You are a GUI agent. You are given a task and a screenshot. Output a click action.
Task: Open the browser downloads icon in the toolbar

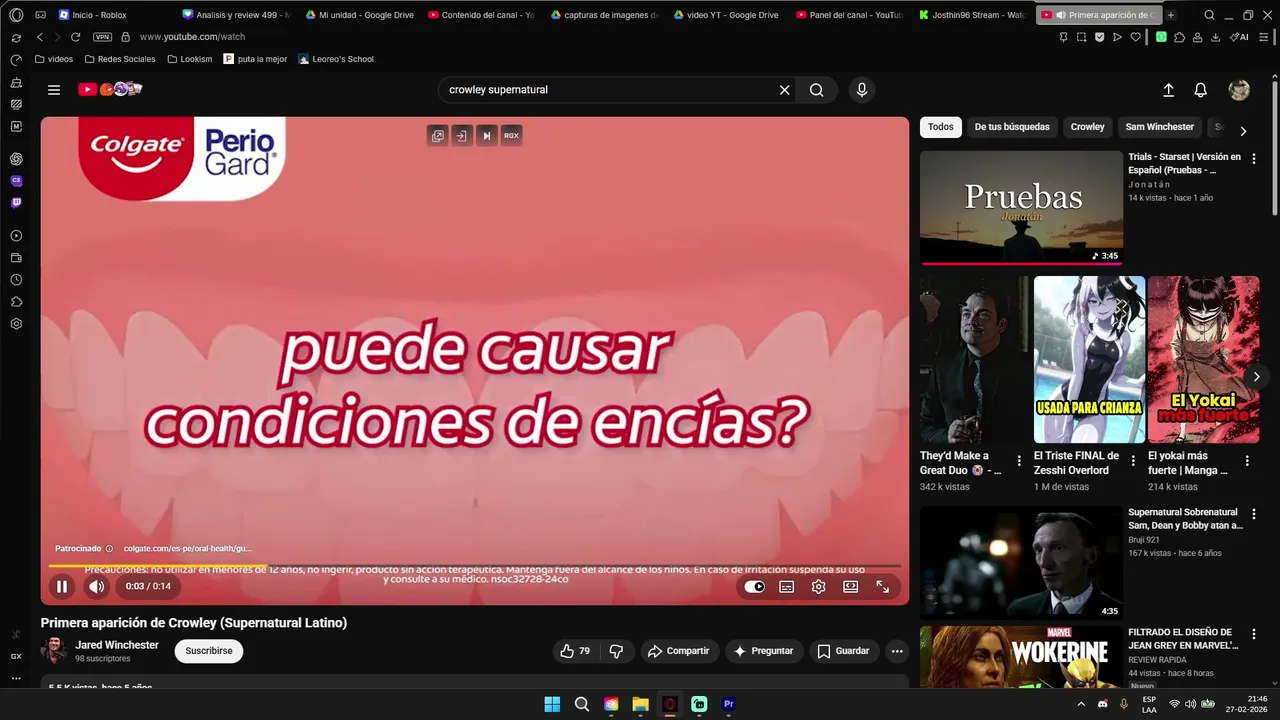click(1215, 37)
